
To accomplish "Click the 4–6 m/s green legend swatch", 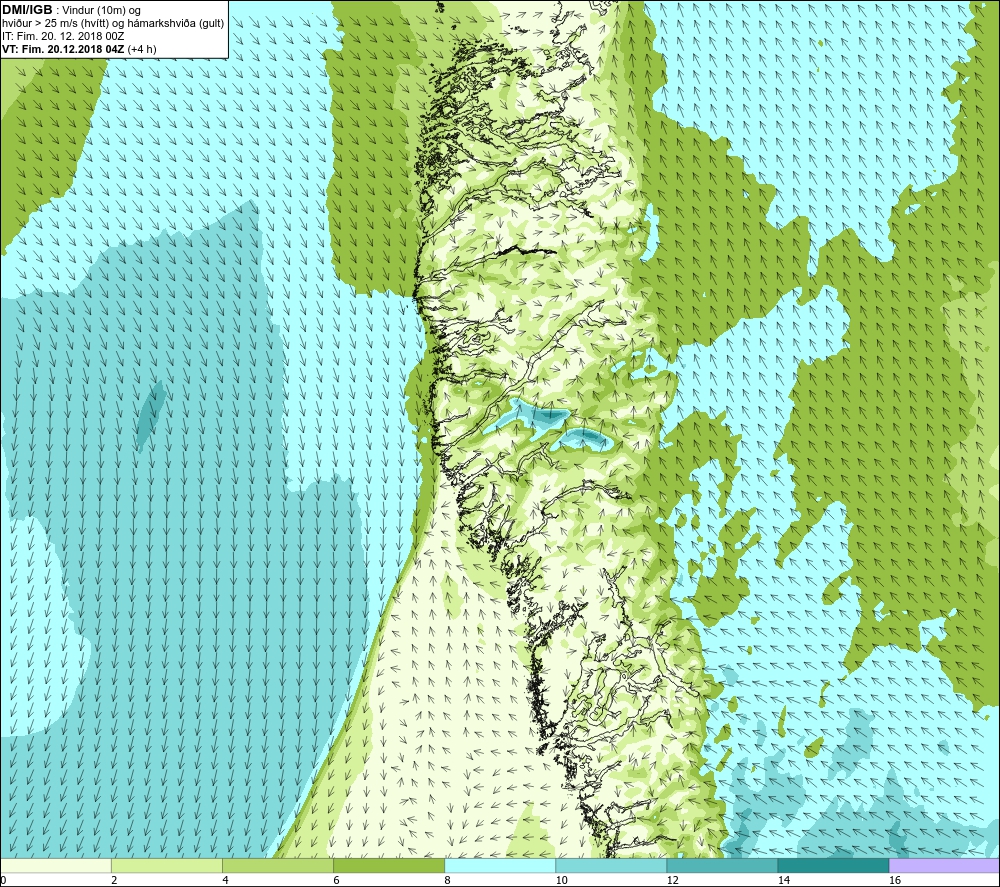I will click(277, 866).
